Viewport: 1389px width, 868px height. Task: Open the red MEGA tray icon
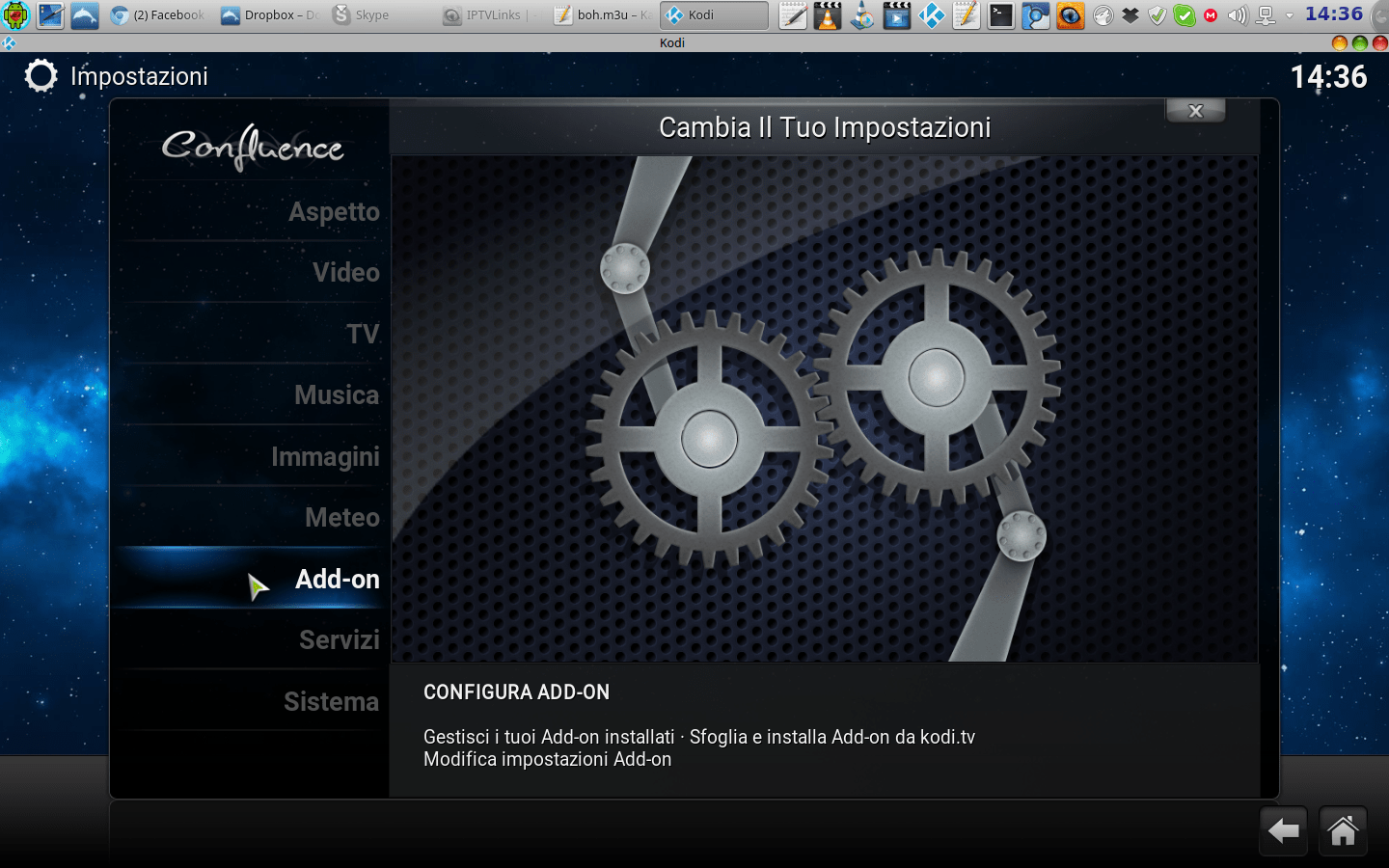pyautogui.click(x=1211, y=15)
